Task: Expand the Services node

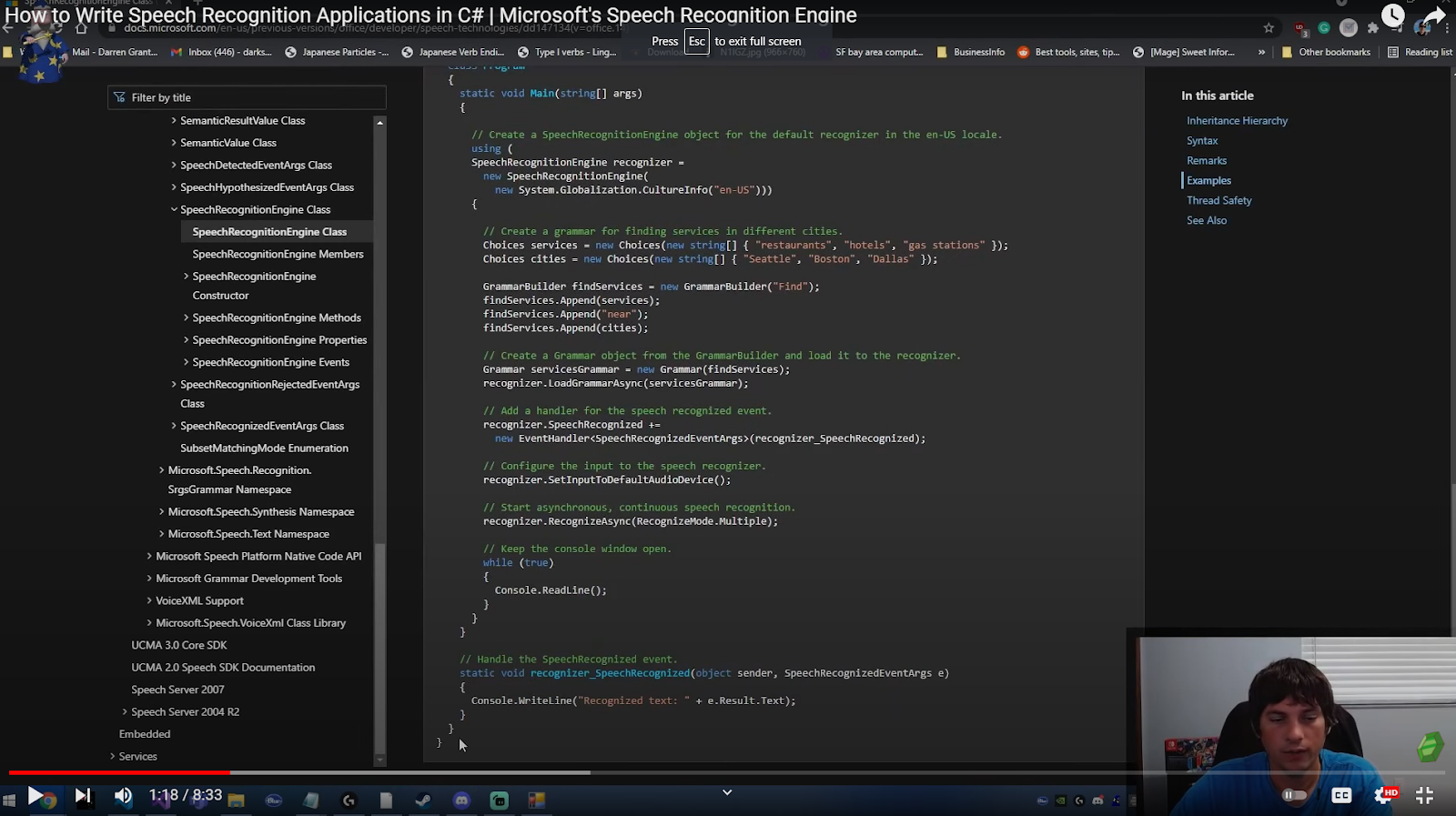Action: (113, 756)
